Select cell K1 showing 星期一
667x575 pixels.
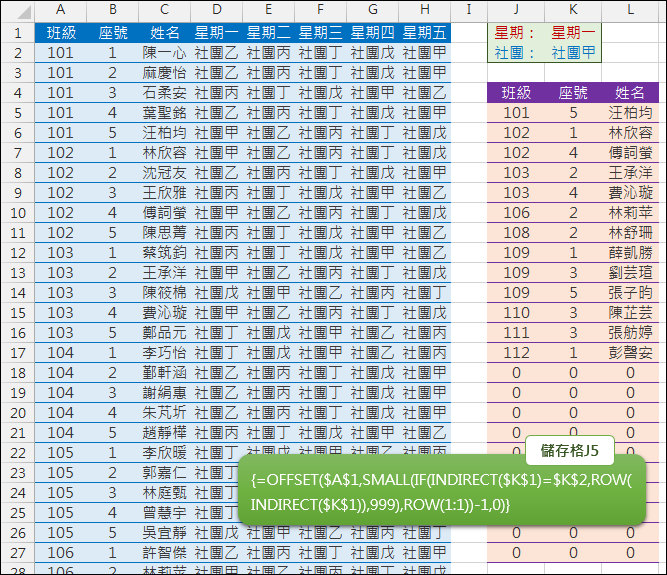click(x=573, y=33)
